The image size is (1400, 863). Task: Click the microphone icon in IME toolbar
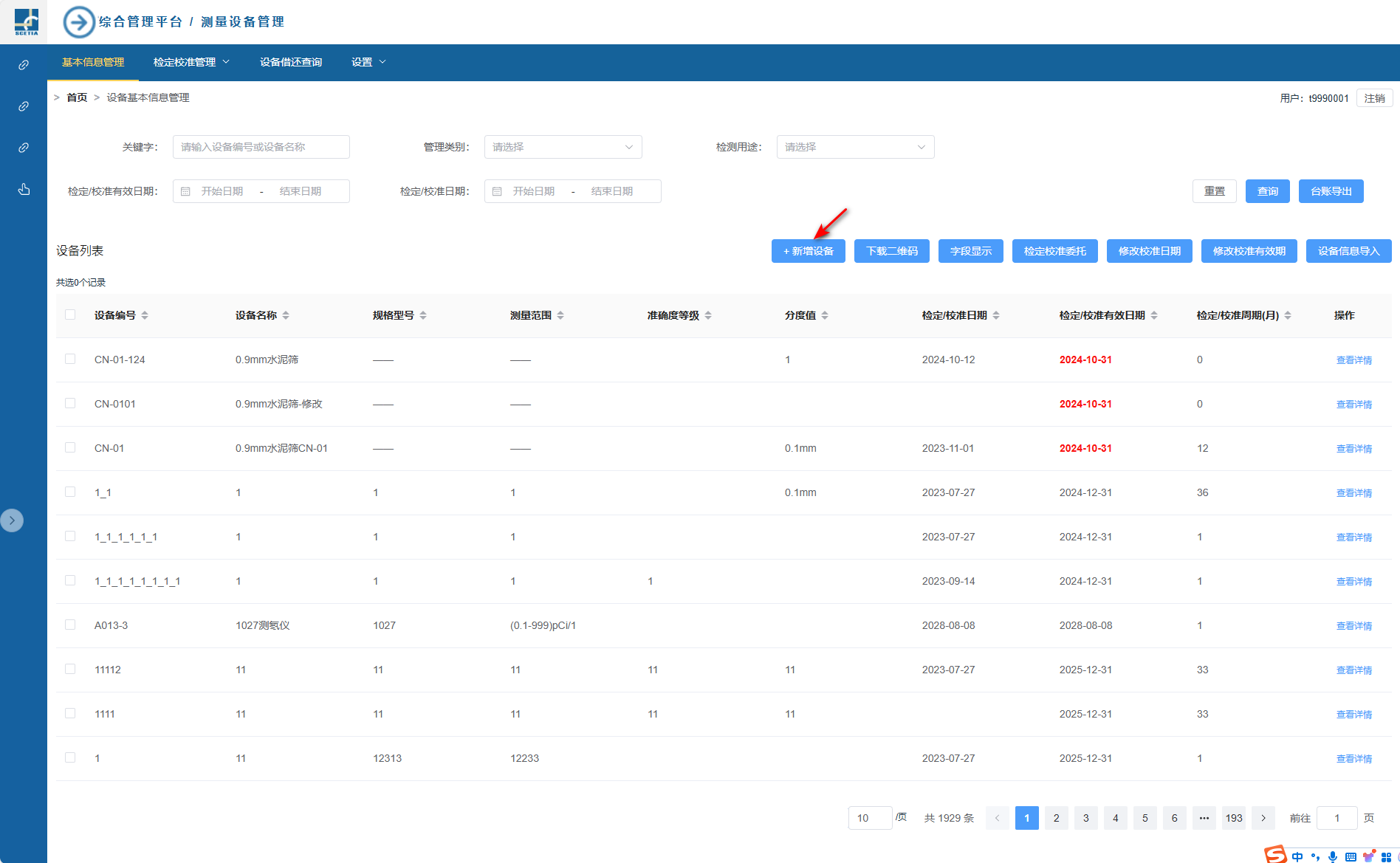click(x=1333, y=856)
